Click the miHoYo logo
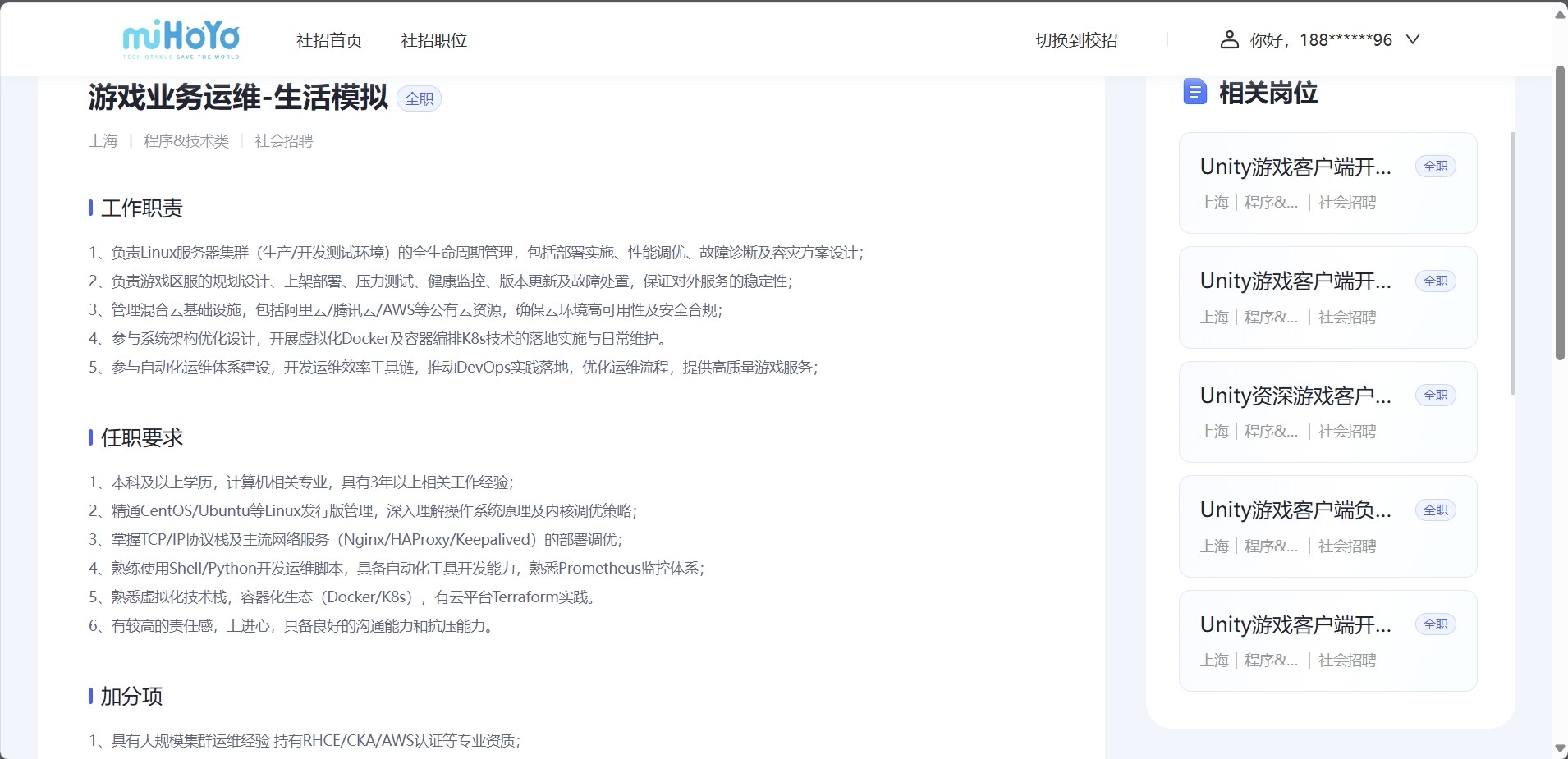Screen dimensions: 1568x759 click(x=181, y=39)
